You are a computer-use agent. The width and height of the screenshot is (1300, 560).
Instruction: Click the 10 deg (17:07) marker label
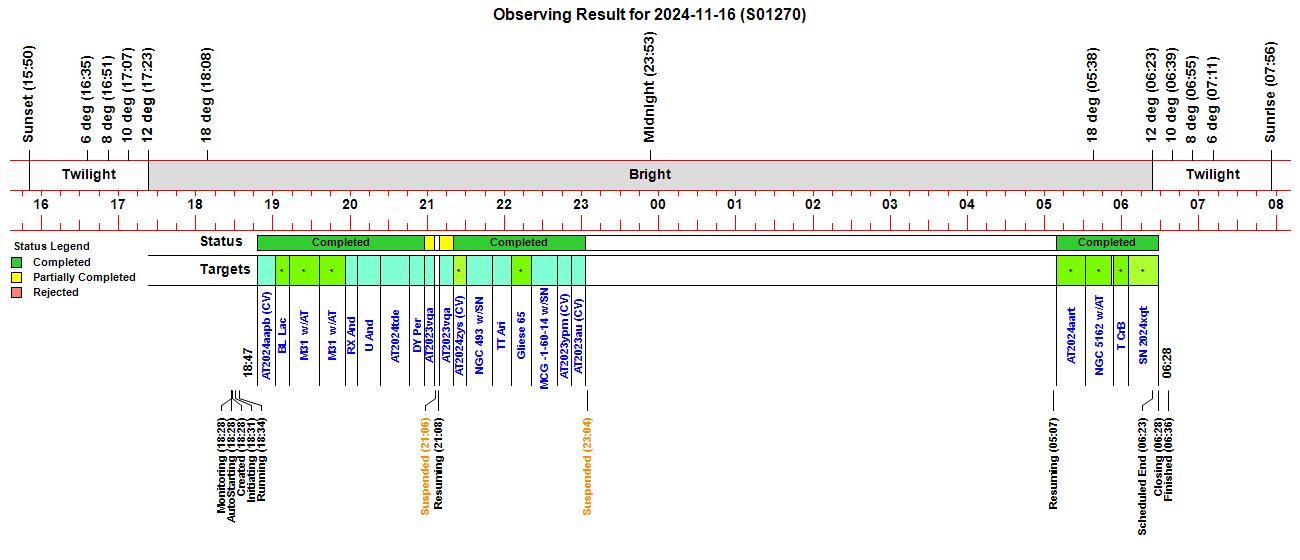tap(127, 96)
